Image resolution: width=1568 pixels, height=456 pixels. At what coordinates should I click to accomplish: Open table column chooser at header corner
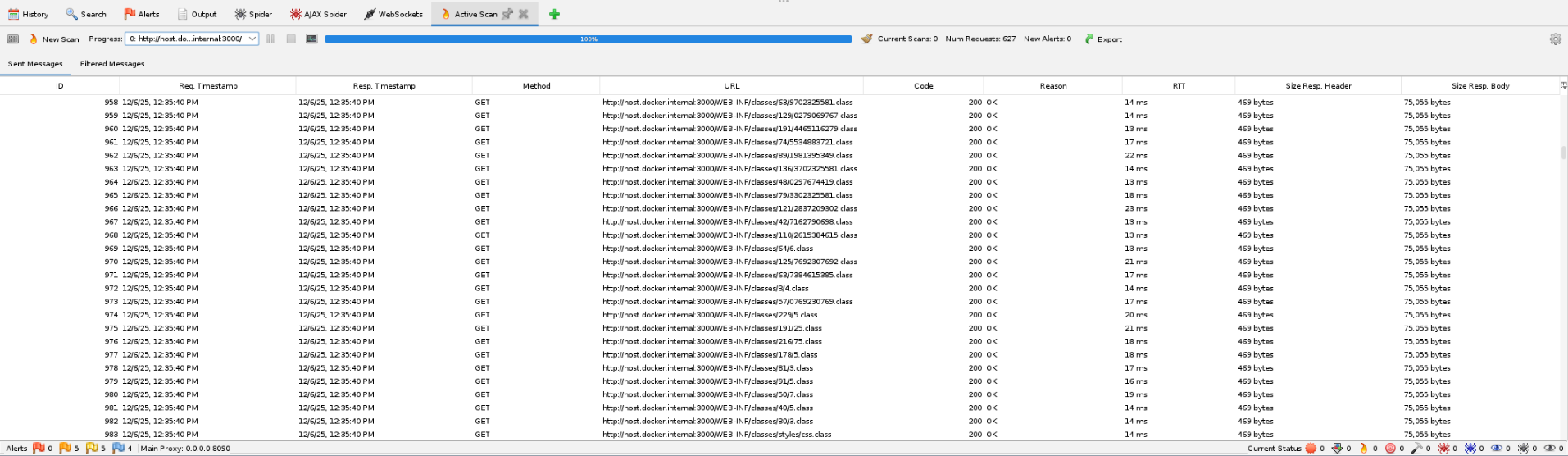tap(1563, 85)
